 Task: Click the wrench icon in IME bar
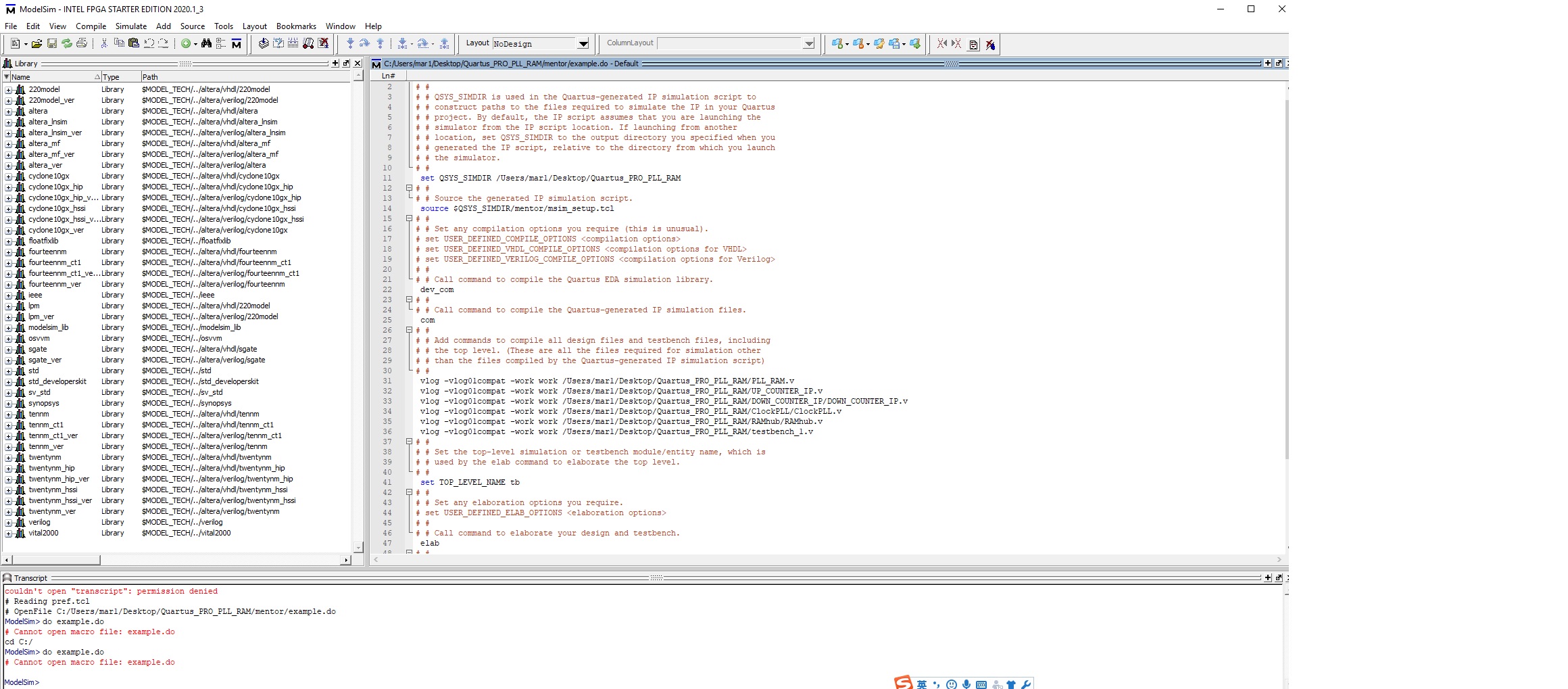pyautogui.click(x=1026, y=684)
